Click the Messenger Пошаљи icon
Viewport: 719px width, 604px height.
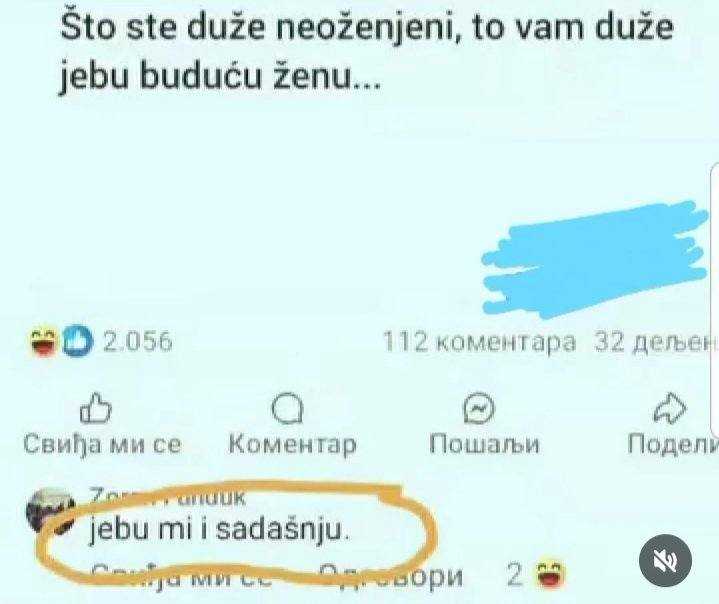coord(480,408)
